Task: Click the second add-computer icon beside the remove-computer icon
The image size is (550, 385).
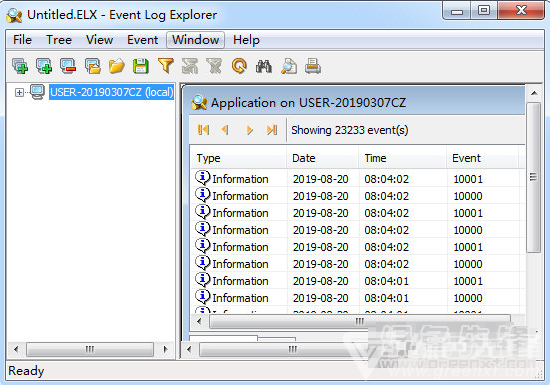Action: pyautogui.click(x=44, y=66)
